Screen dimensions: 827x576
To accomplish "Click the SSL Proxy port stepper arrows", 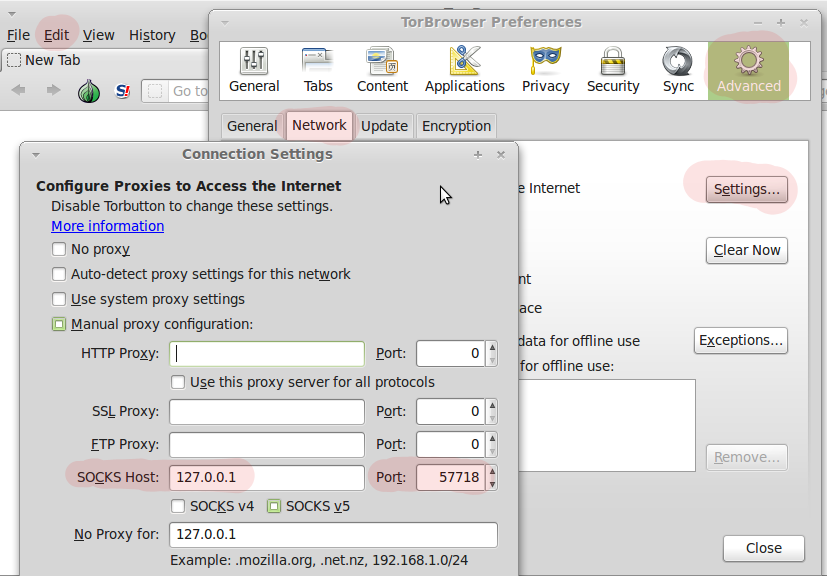I will pyautogui.click(x=492, y=411).
